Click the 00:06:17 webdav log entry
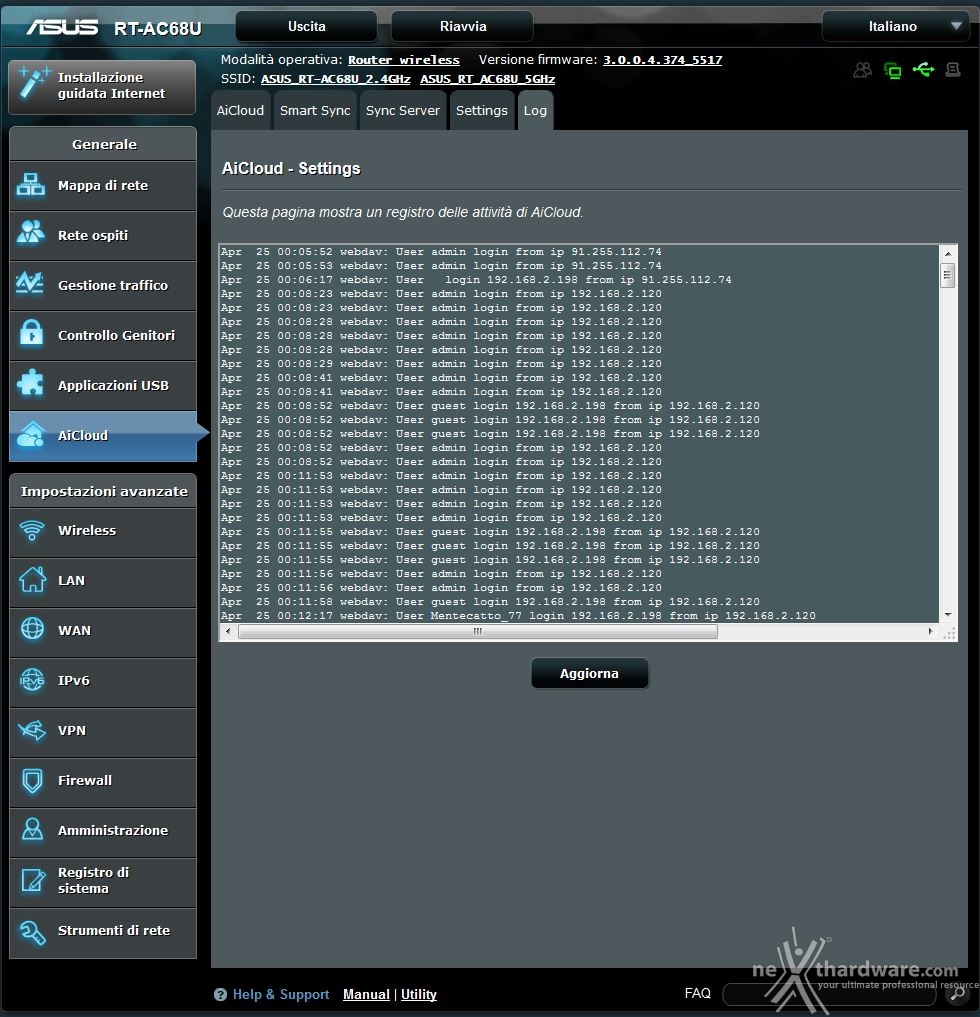The height and width of the screenshot is (1017, 980). (476, 280)
